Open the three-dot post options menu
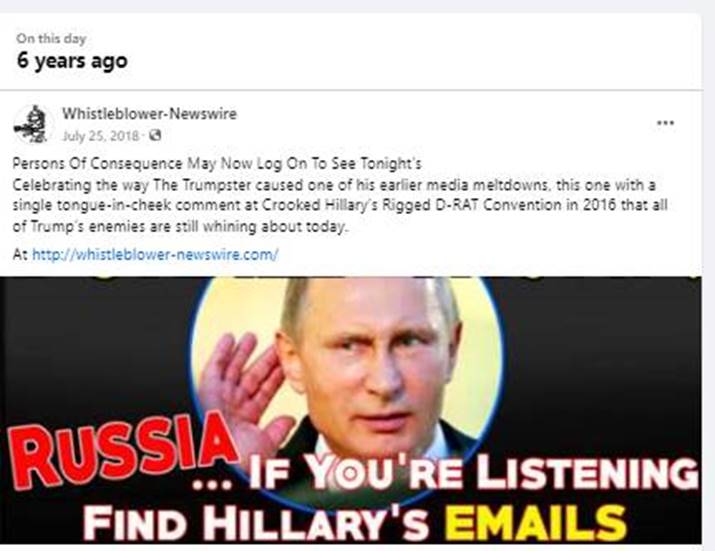Viewport: 715px width, 551px height. [665, 123]
